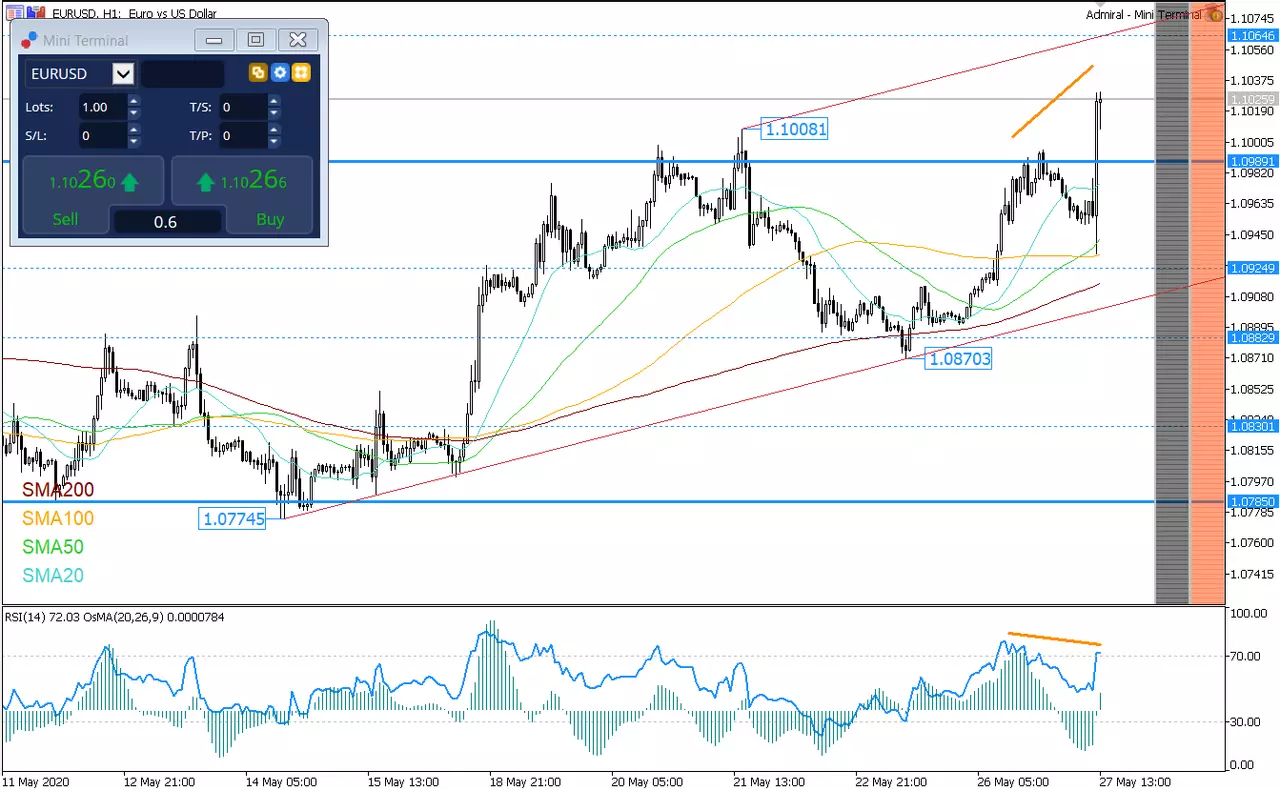Select the orange divergence line in the RSI panel

tap(1055, 638)
